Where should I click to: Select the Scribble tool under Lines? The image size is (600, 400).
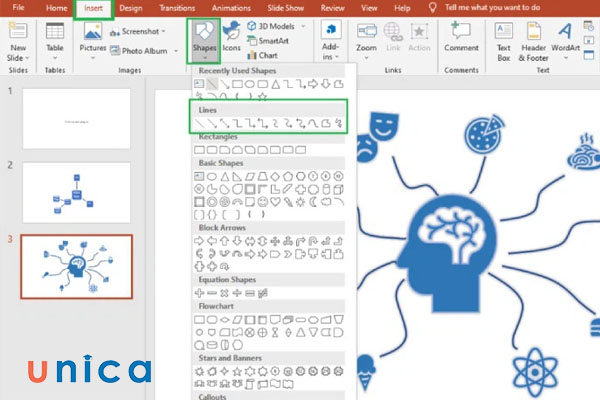(x=338, y=123)
